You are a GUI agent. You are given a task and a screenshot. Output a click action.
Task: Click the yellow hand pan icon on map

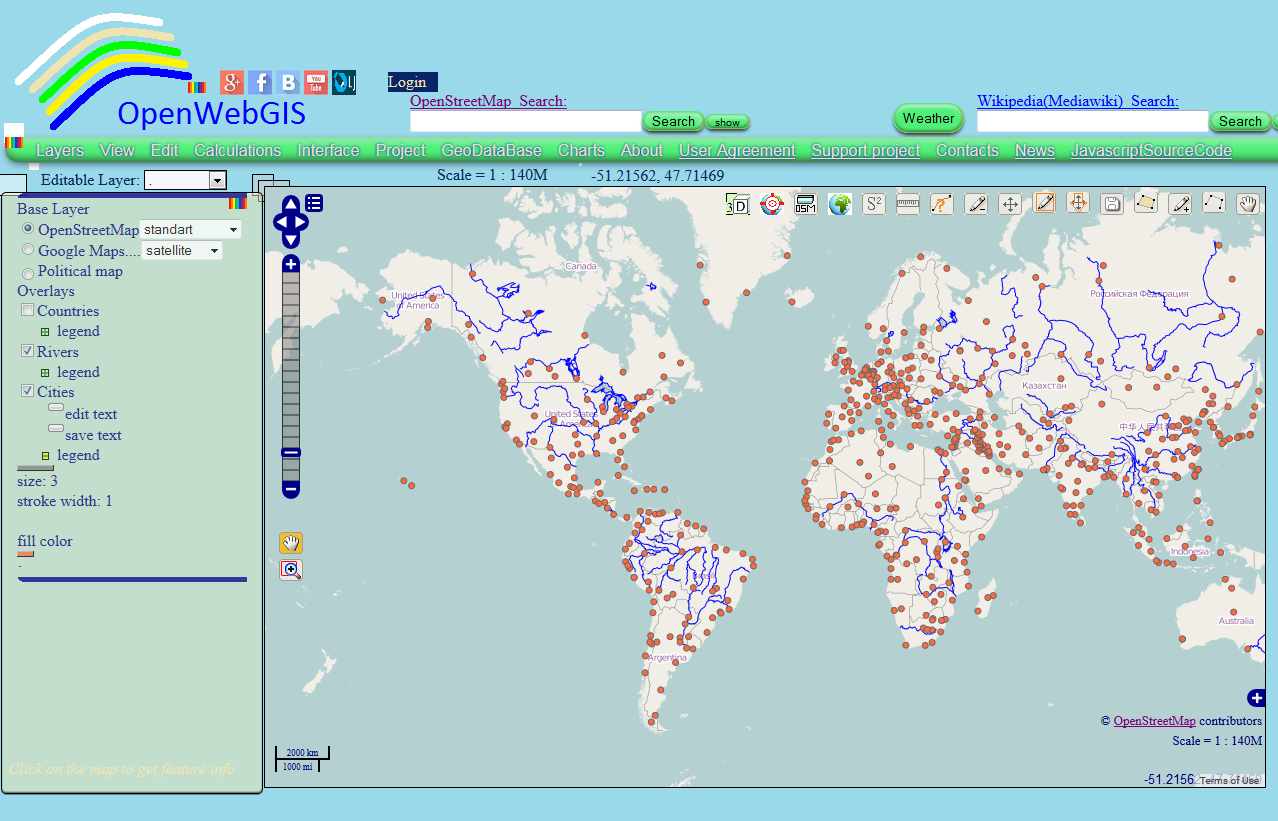(x=291, y=543)
